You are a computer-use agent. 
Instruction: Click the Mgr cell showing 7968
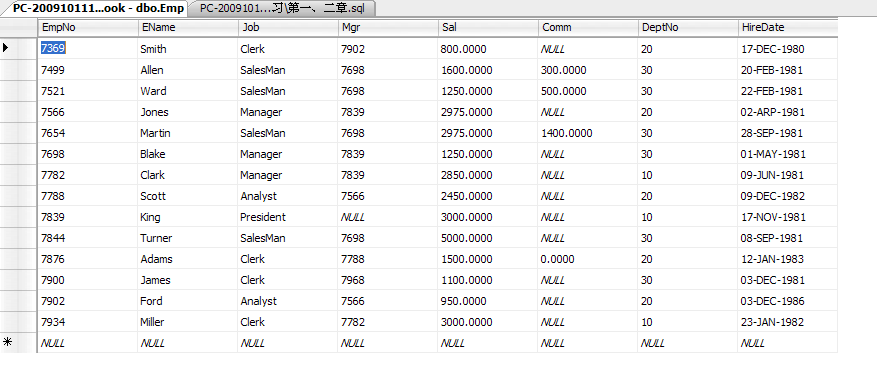388,280
